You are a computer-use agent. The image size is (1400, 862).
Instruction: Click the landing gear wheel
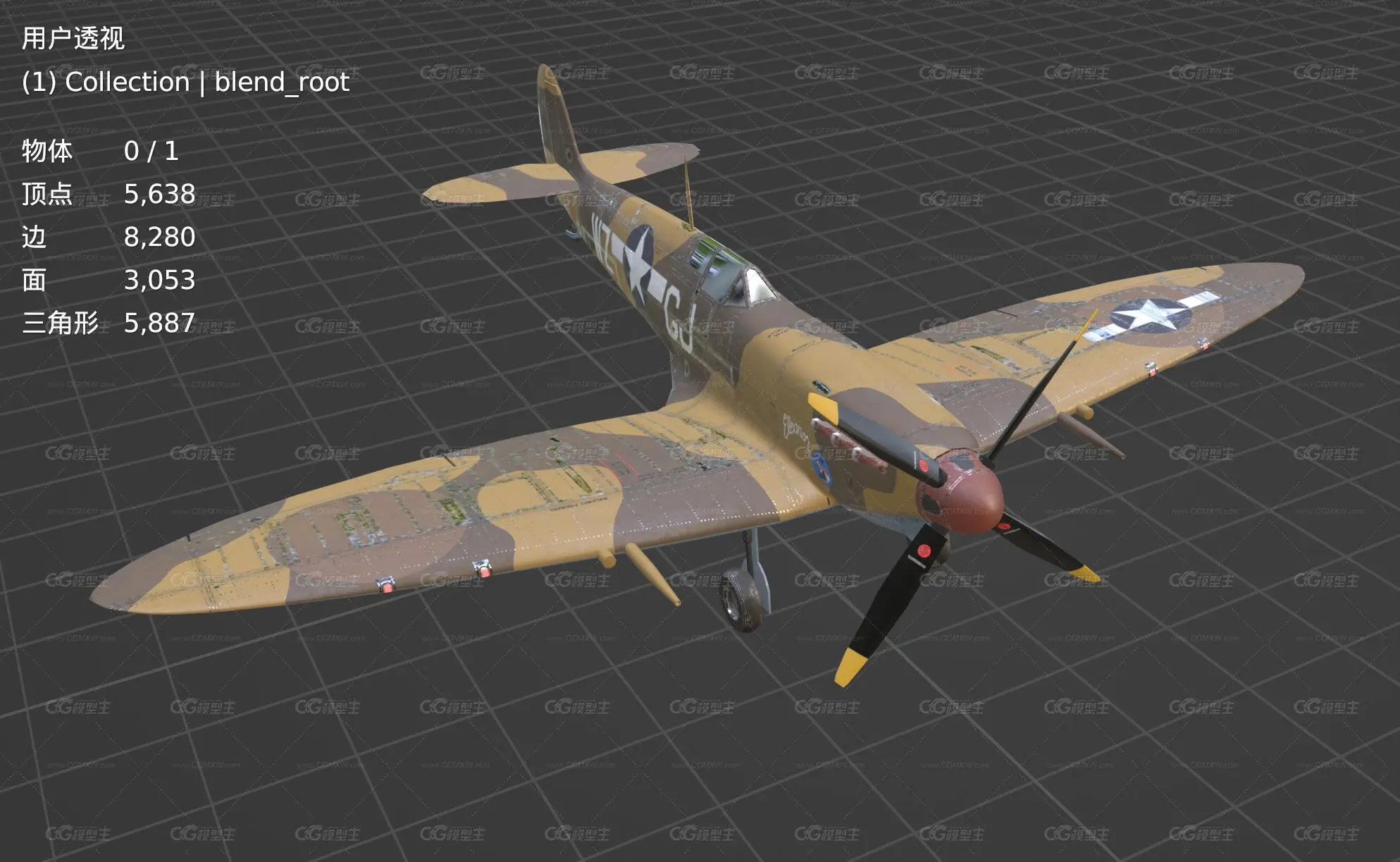[x=741, y=599]
